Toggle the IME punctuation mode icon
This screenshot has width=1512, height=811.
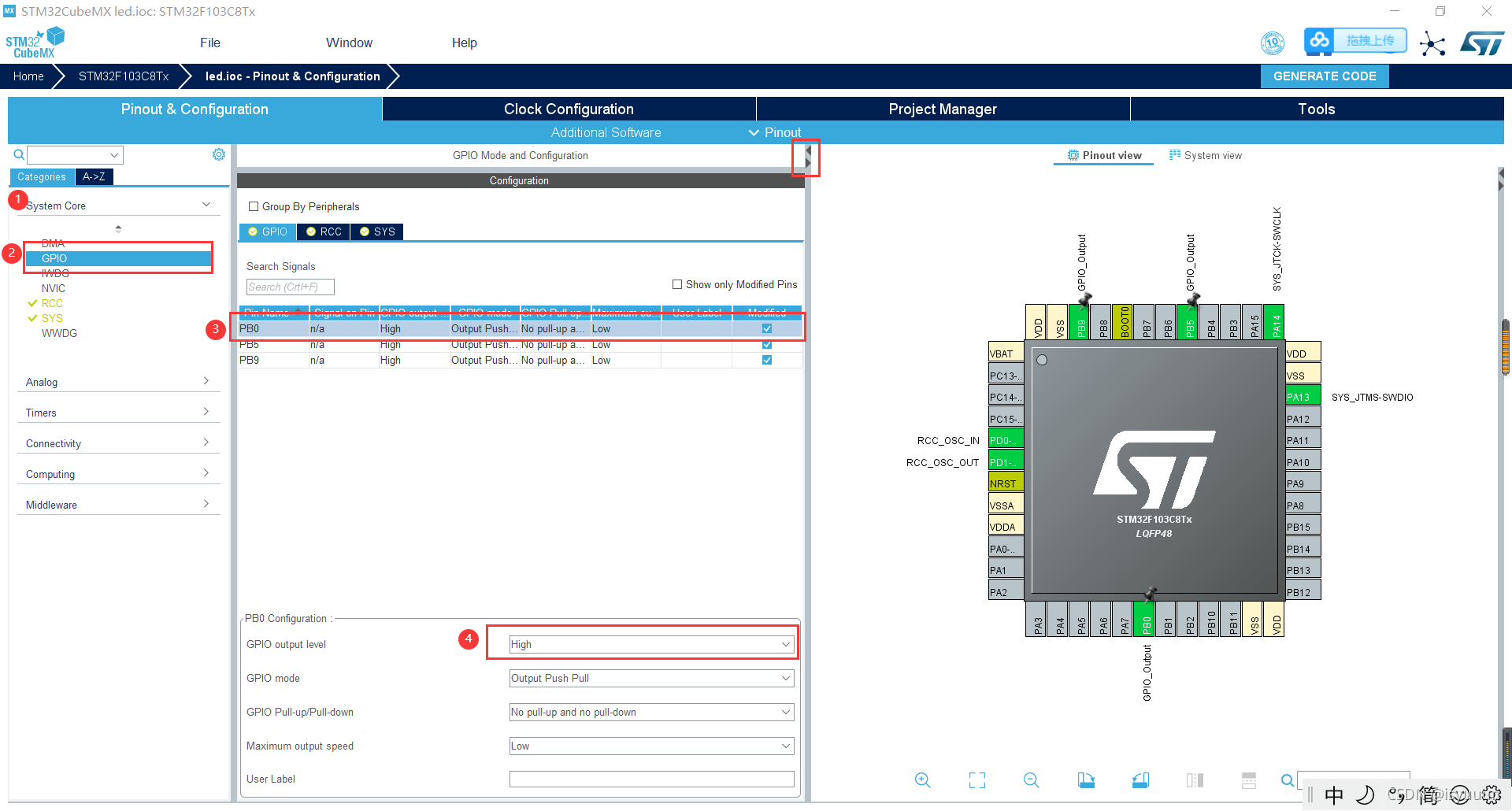click(x=1397, y=795)
